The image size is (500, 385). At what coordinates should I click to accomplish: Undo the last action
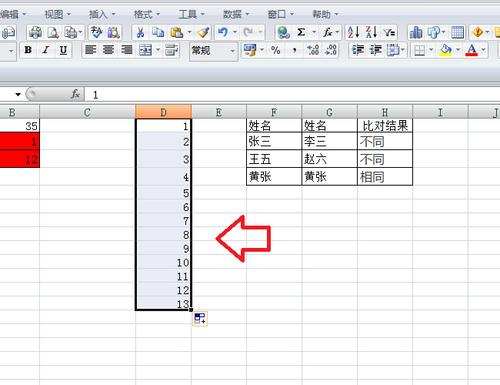[223, 32]
